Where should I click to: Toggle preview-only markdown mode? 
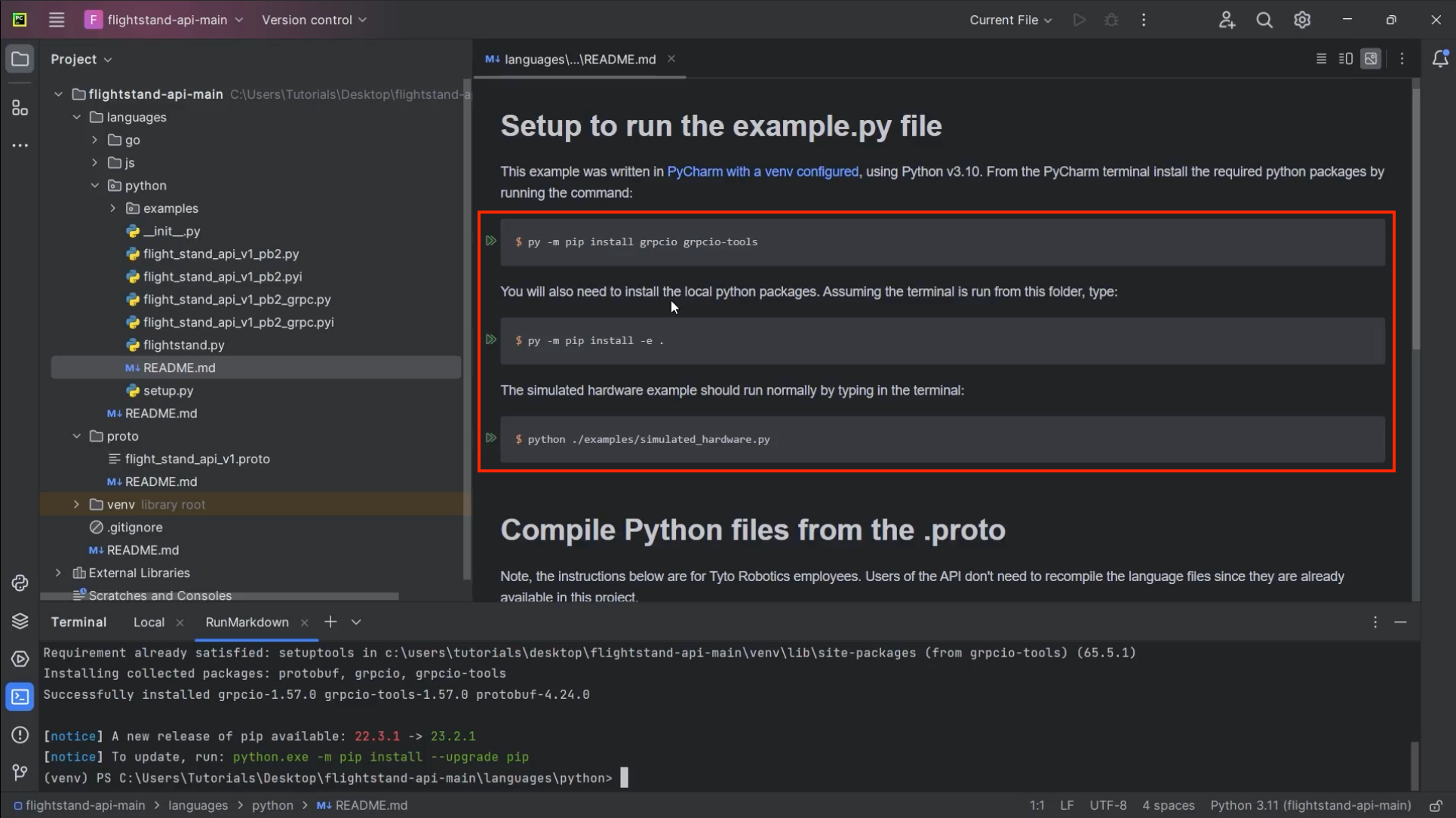tap(1372, 58)
